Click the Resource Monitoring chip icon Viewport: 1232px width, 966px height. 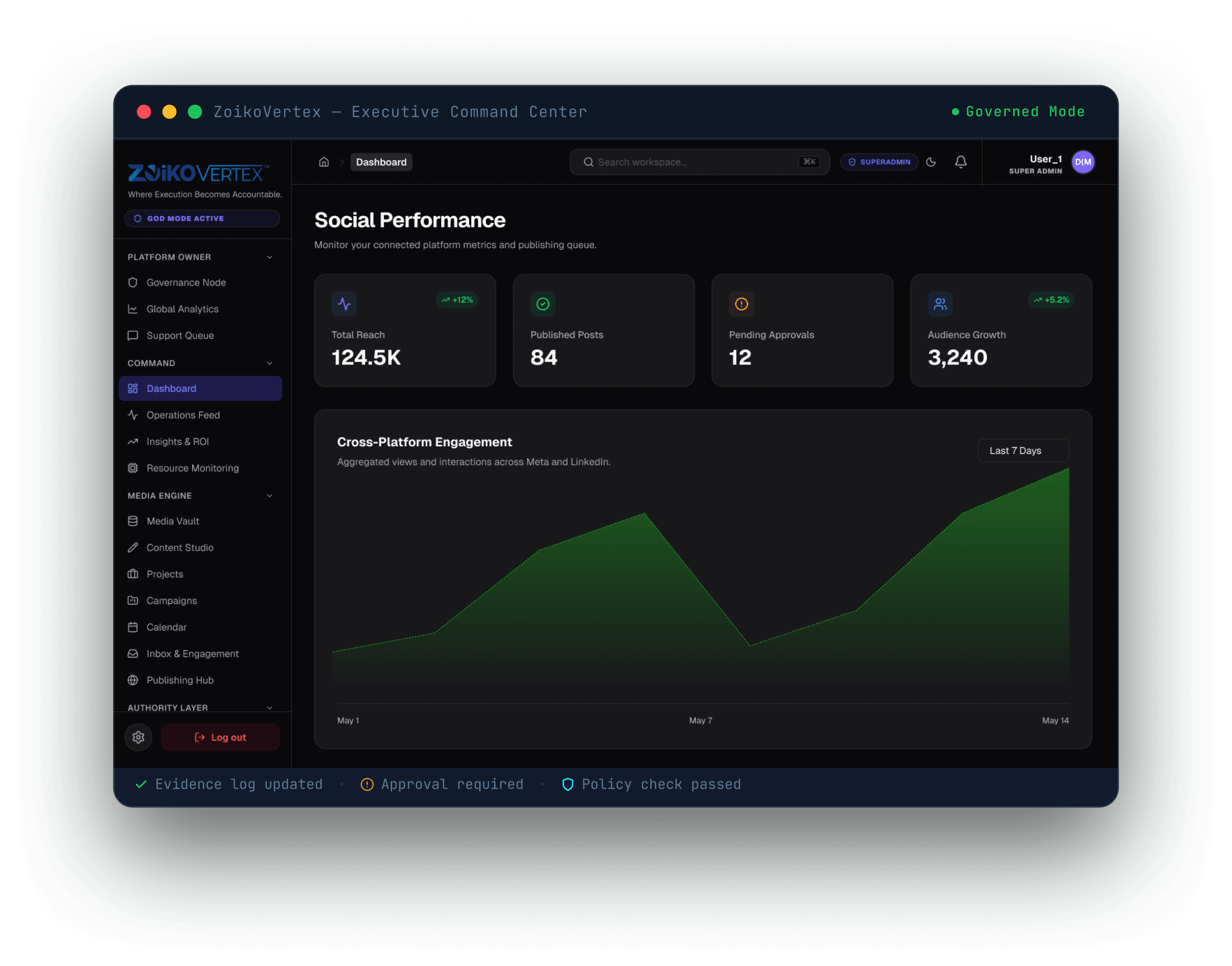click(x=133, y=468)
